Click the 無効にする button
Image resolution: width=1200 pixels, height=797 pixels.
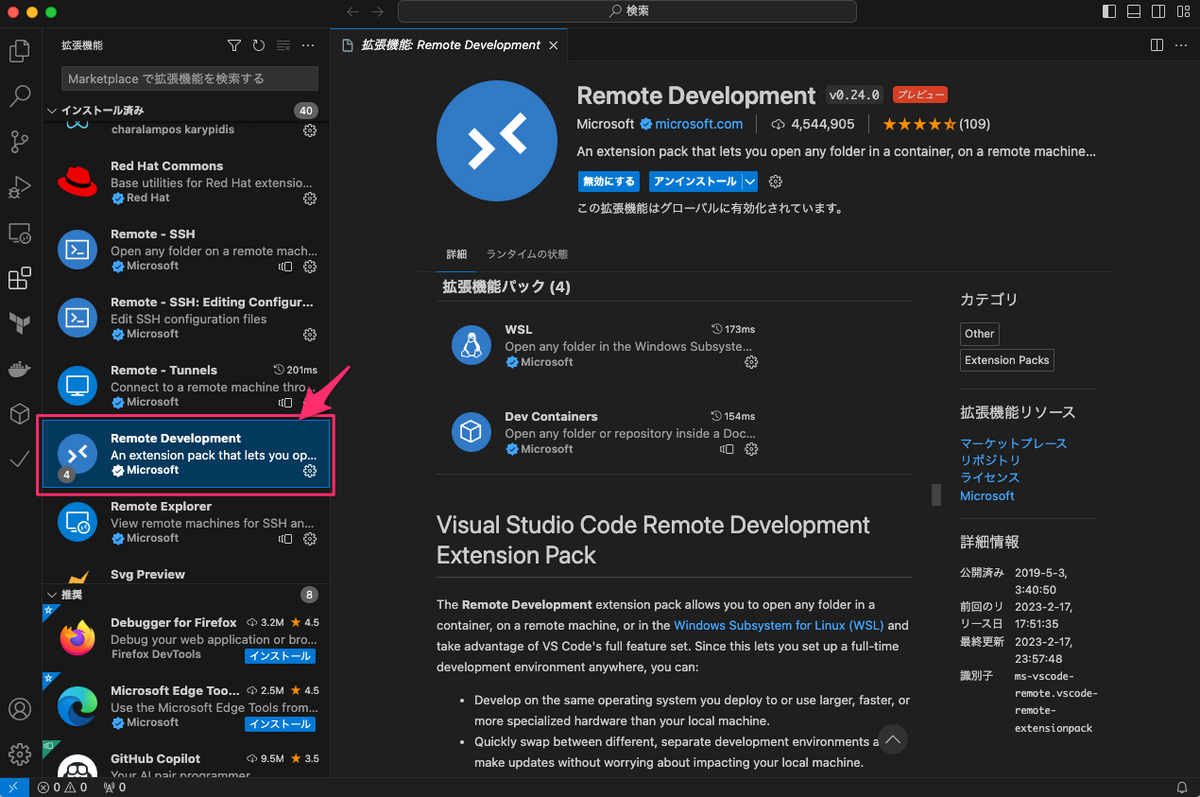608,181
